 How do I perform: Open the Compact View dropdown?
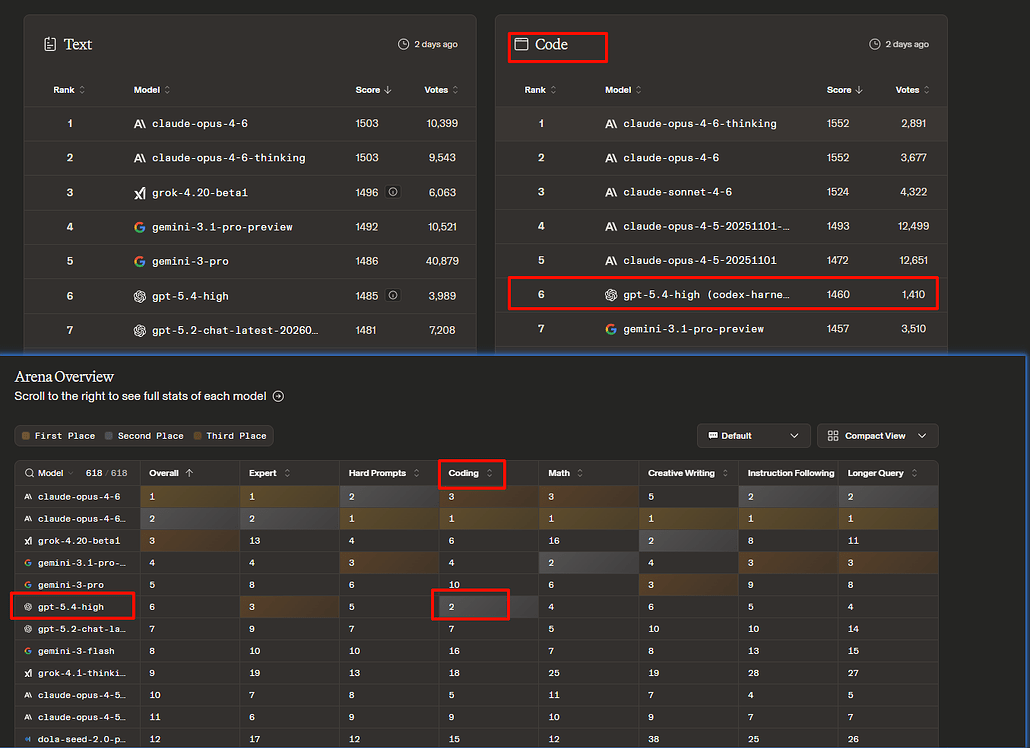pos(878,436)
